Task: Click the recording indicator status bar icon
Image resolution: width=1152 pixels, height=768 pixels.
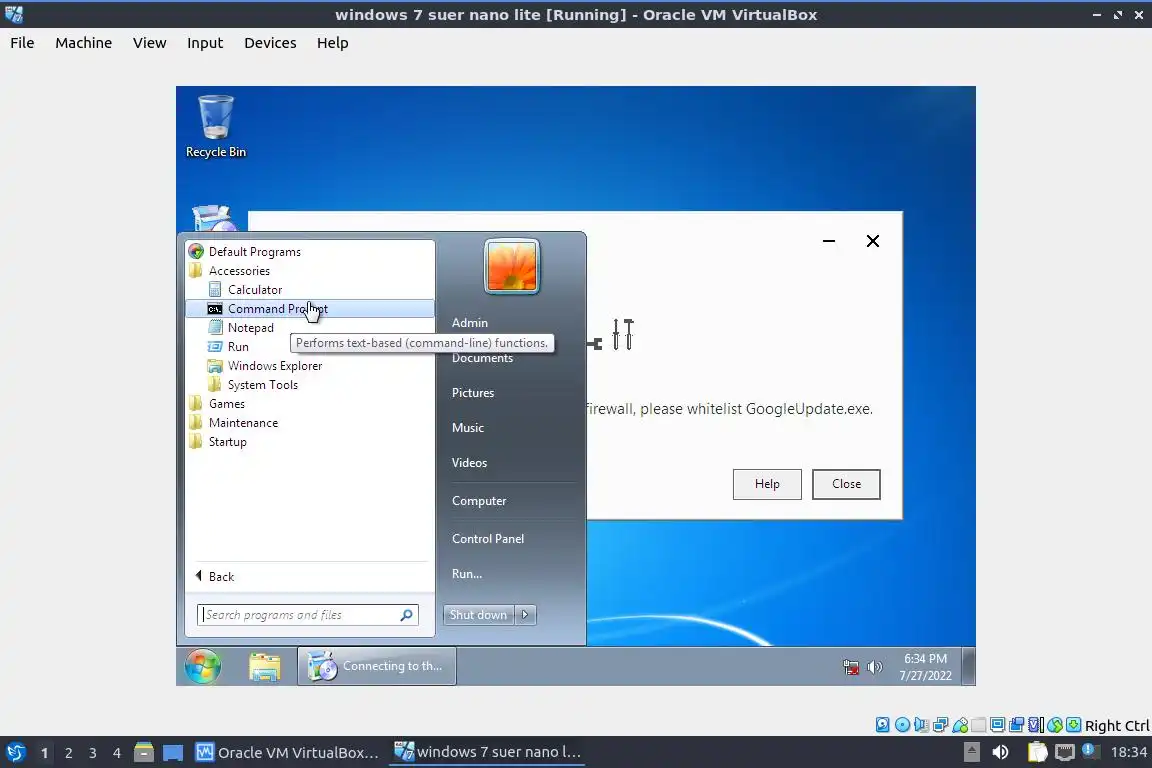Action: pos(1017,725)
